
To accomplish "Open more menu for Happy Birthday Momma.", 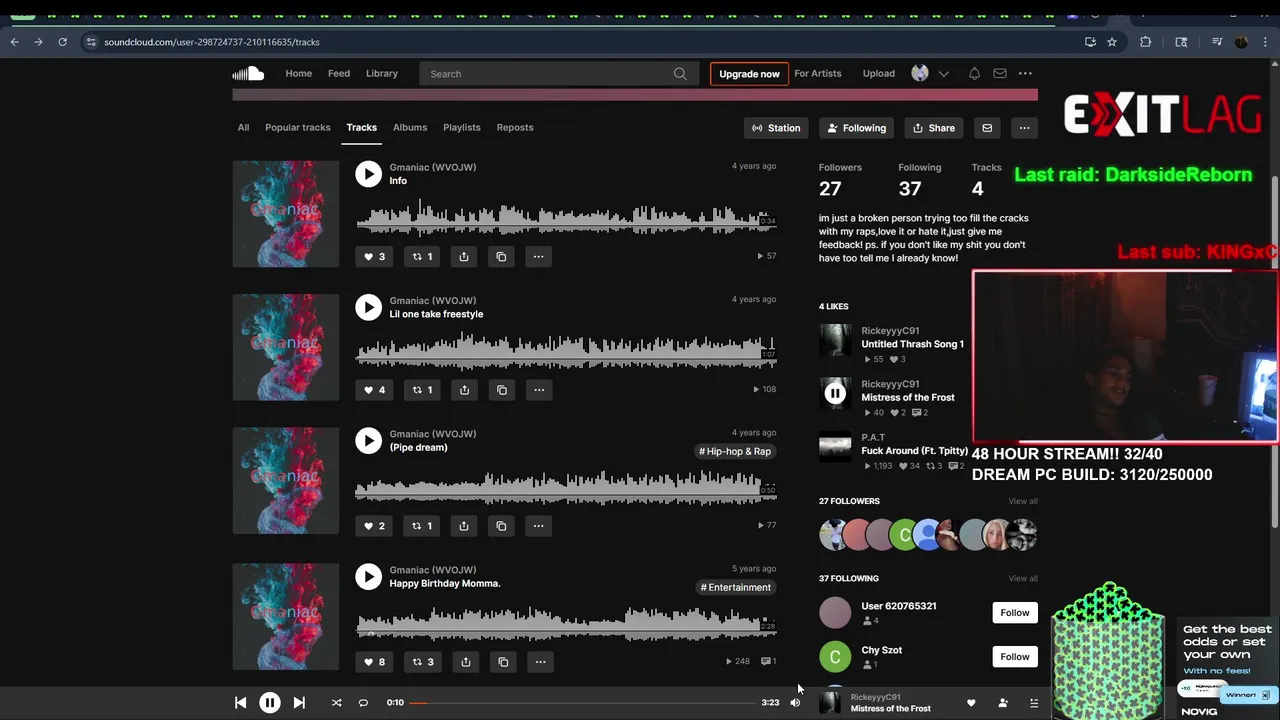I will 540,662.
